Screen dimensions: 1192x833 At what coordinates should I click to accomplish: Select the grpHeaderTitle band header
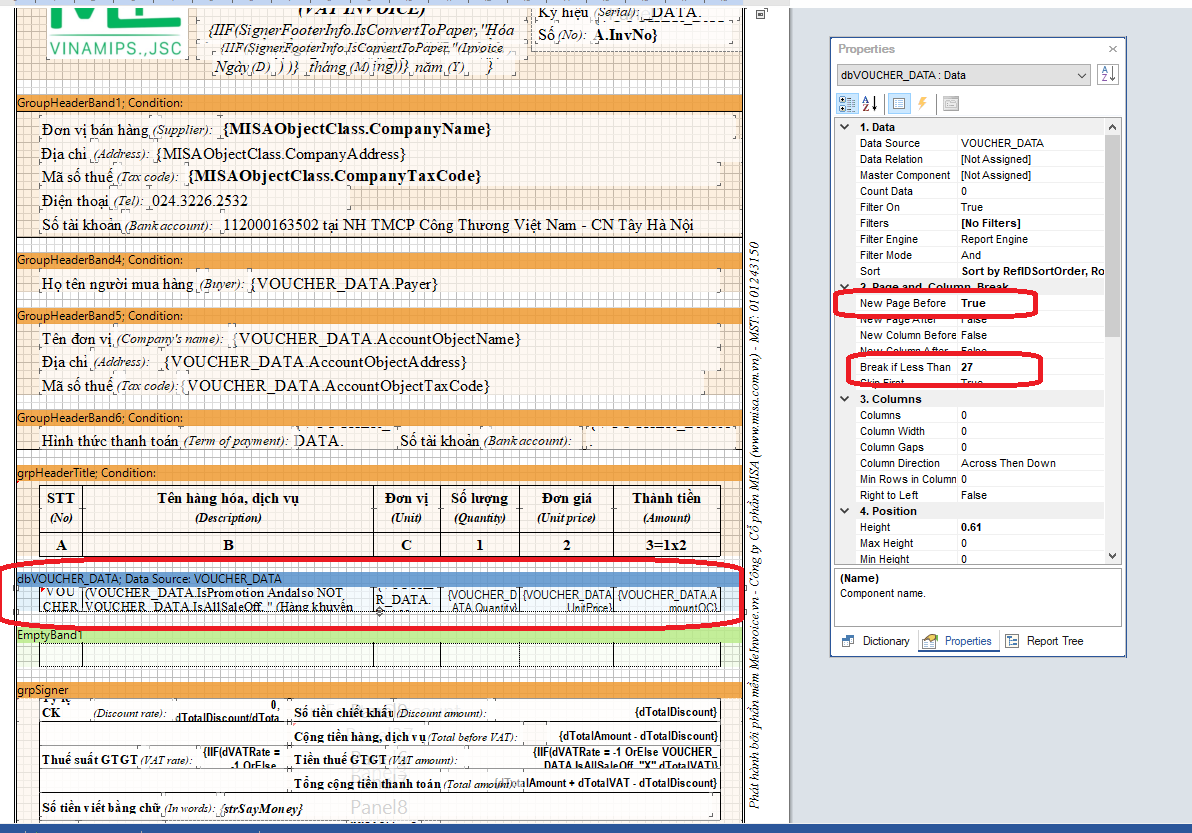[x=379, y=473]
